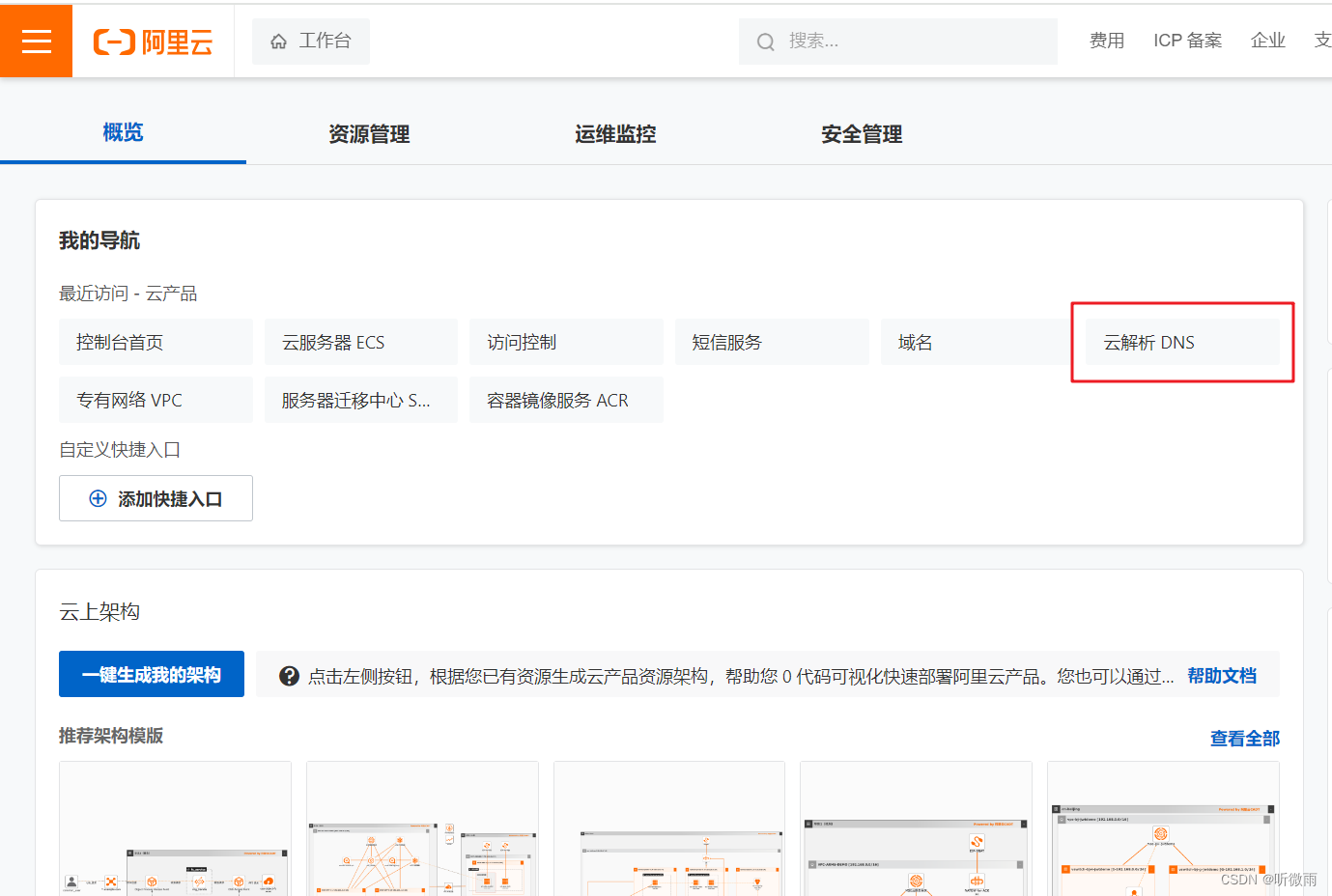Screen dimensions: 1332x896
Task: Open 域名 shortcut
Action: tap(978, 342)
